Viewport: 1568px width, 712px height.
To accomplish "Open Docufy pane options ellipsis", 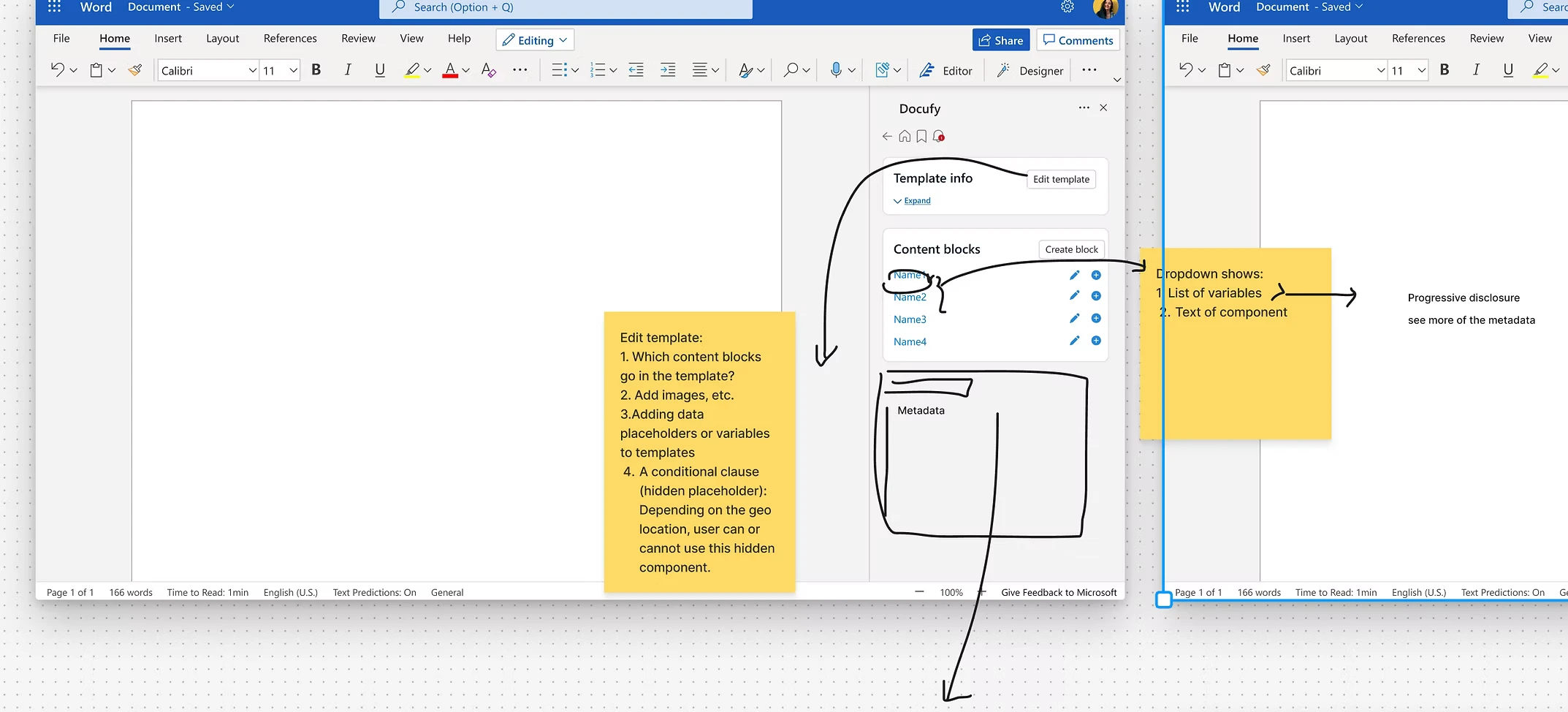I will [x=1084, y=107].
